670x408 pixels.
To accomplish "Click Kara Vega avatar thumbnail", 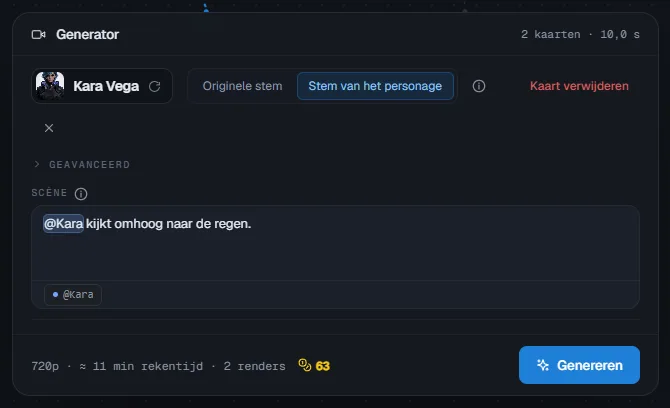I will pyautogui.click(x=50, y=86).
